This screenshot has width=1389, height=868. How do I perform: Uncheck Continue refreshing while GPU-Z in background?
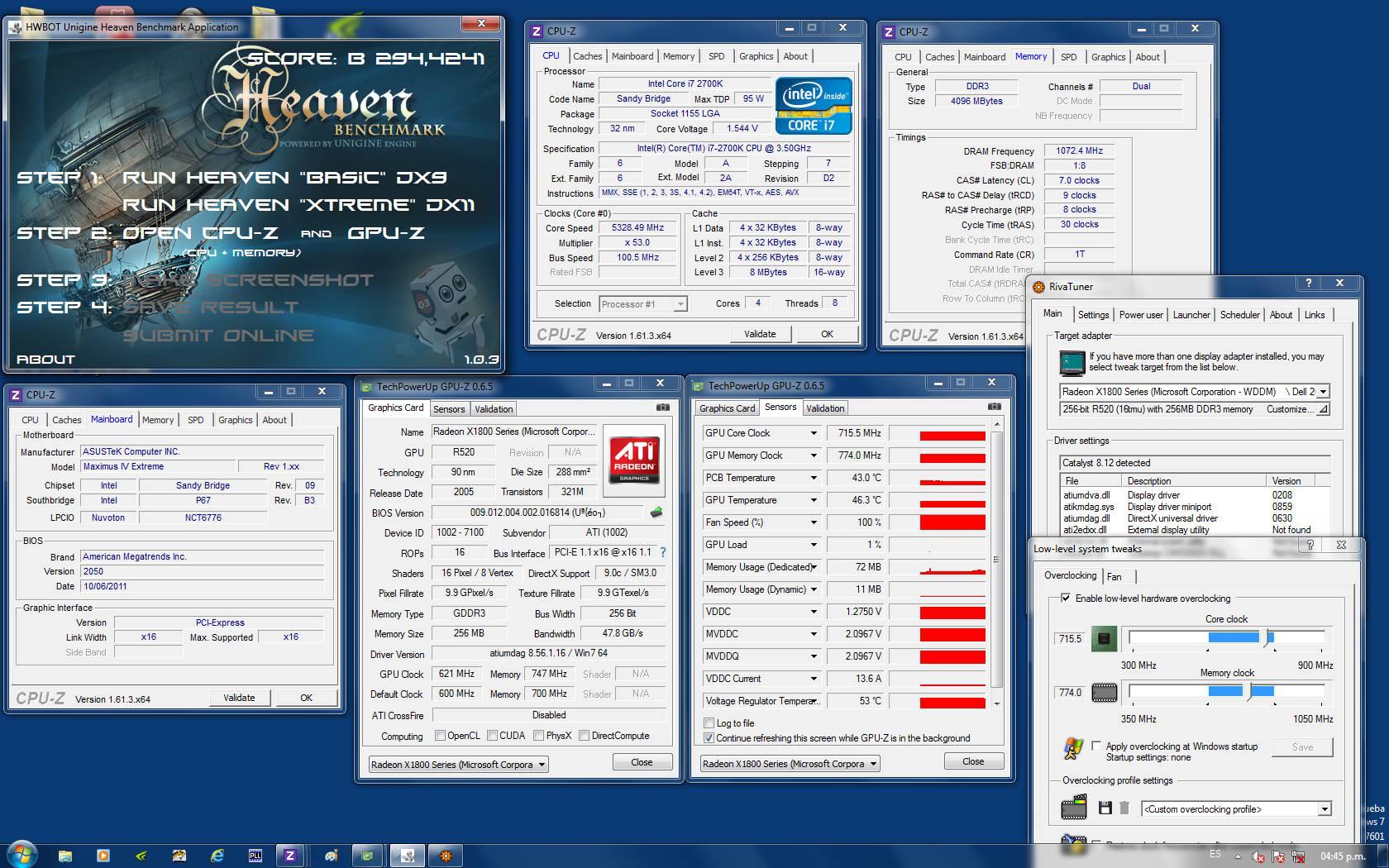[x=709, y=737]
